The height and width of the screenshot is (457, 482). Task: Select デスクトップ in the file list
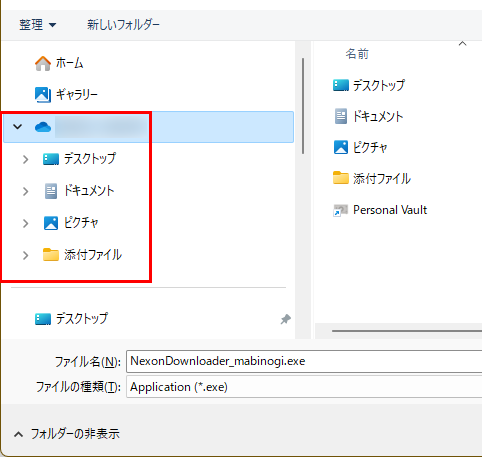pos(379,85)
